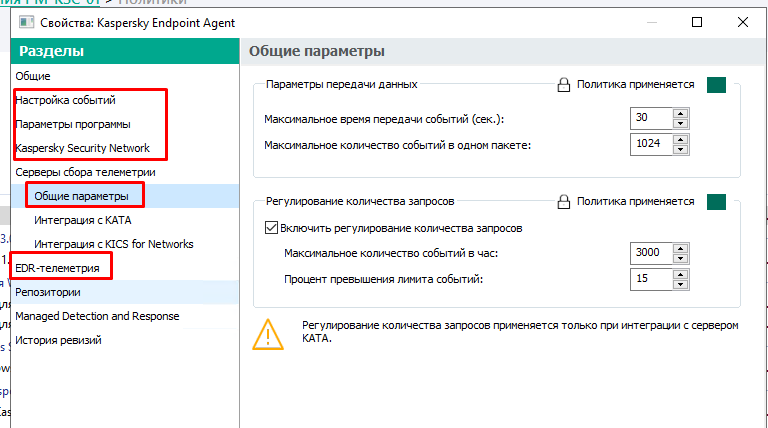Open the Kaspersky Security Network section
Screen dimensions: 768x428
tap(82, 148)
